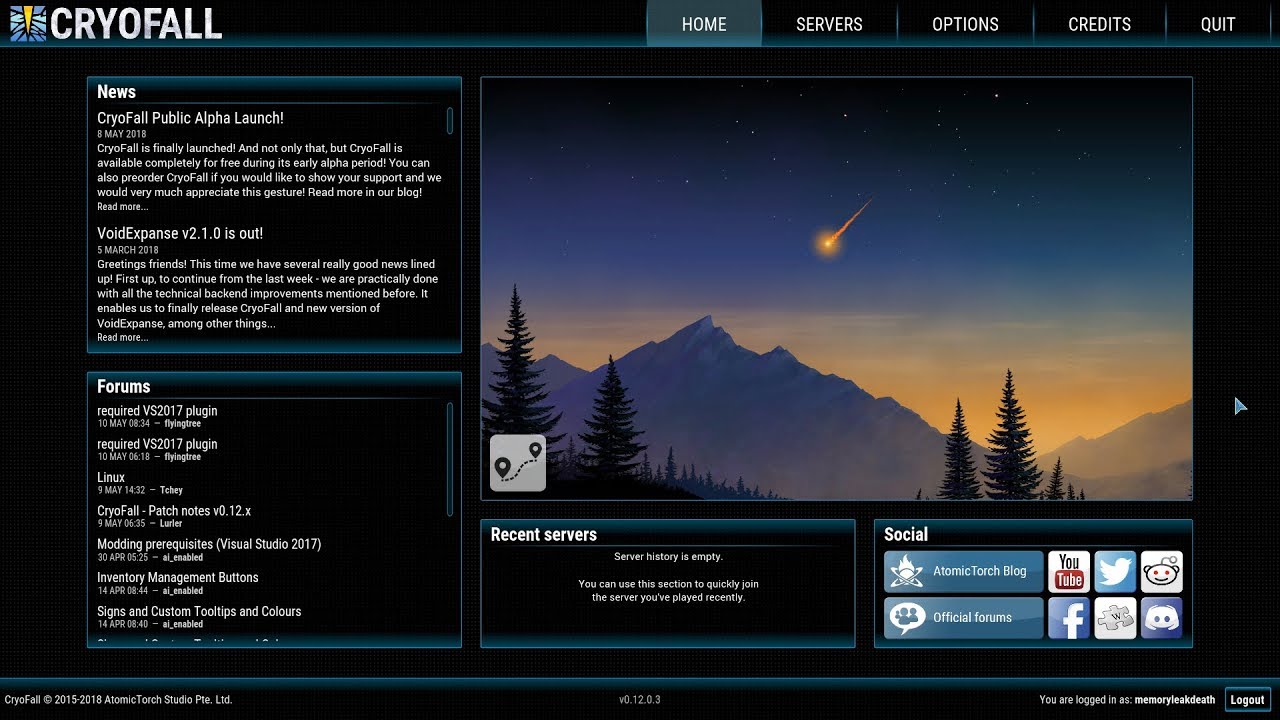
Task: Click the 'Server history is empty.' message
Action: click(668, 556)
